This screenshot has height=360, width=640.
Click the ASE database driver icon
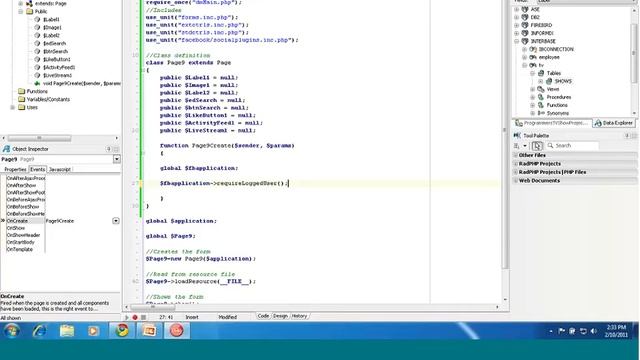[525, 9]
